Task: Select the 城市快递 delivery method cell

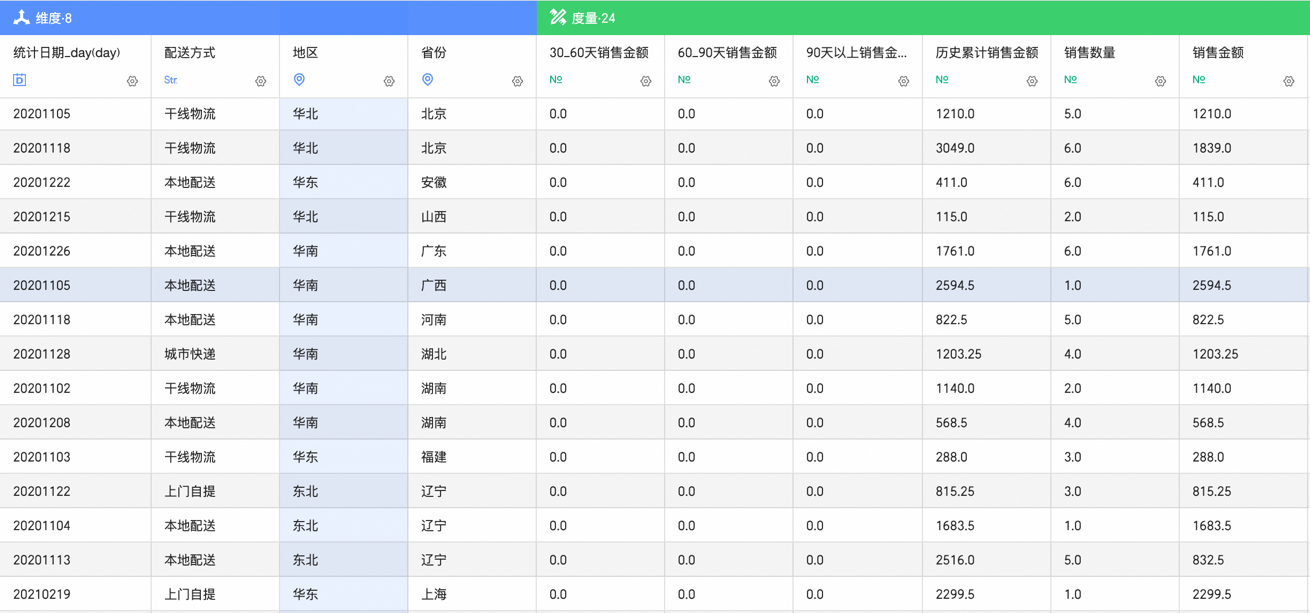Action: click(x=215, y=354)
